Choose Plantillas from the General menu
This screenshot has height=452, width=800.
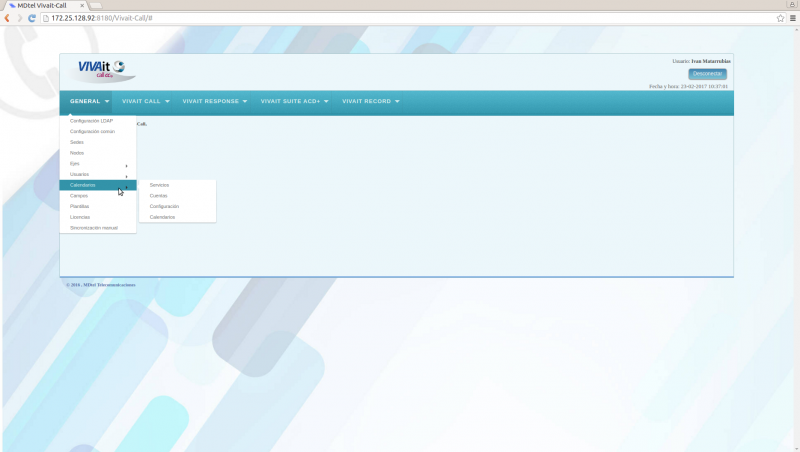tap(98, 207)
